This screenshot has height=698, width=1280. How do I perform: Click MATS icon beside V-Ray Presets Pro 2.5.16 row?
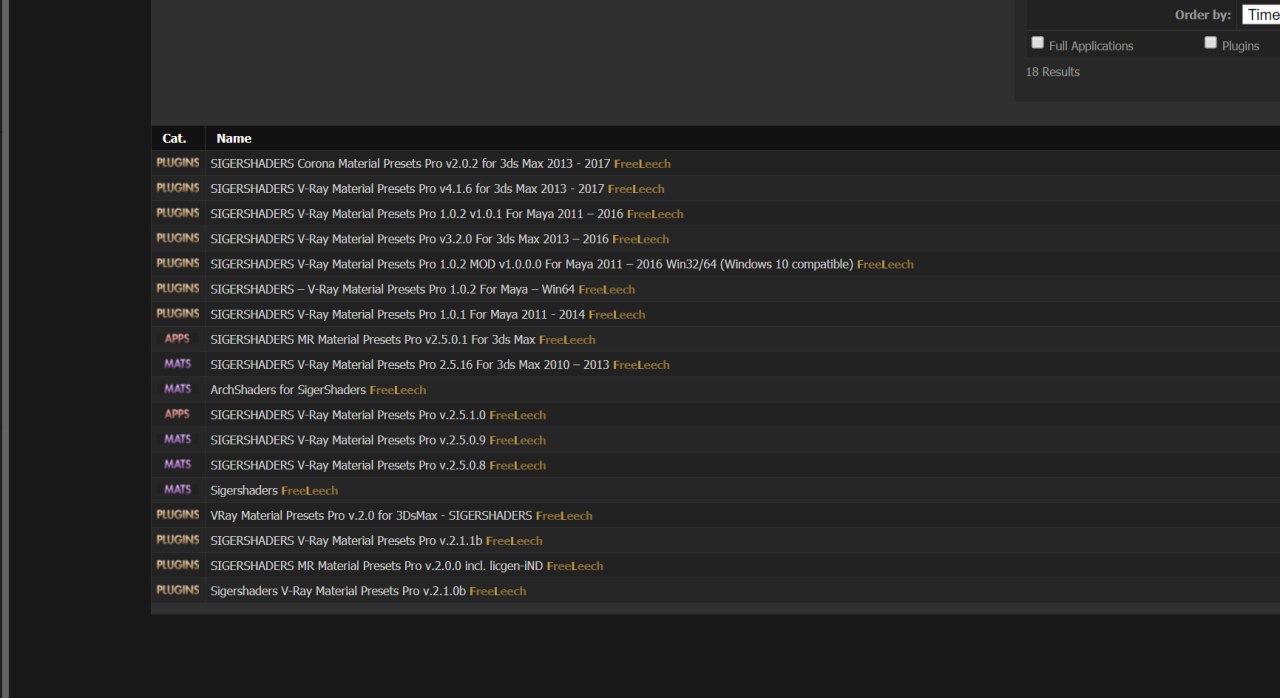click(x=177, y=363)
